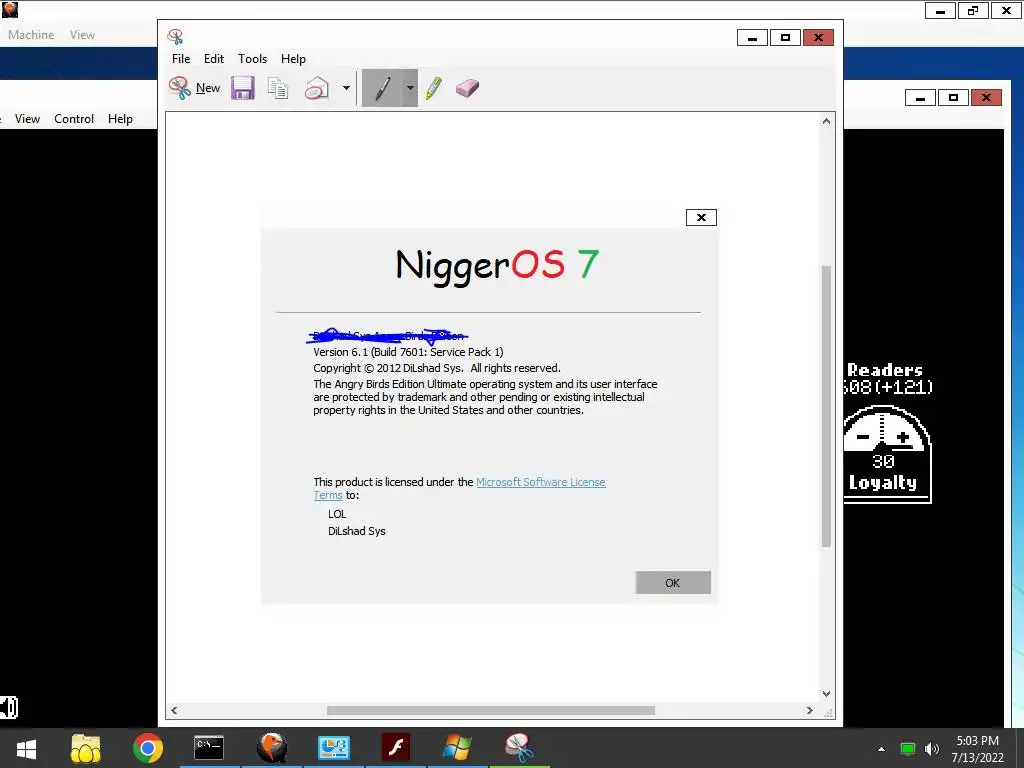1024x768 pixels.
Task: Copy the snip using the Copy icon
Action: point(278,88)
